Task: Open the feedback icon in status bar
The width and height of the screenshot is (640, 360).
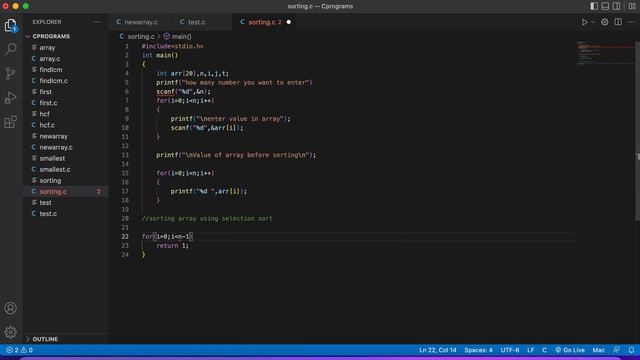Action: (x=616, y=350)
